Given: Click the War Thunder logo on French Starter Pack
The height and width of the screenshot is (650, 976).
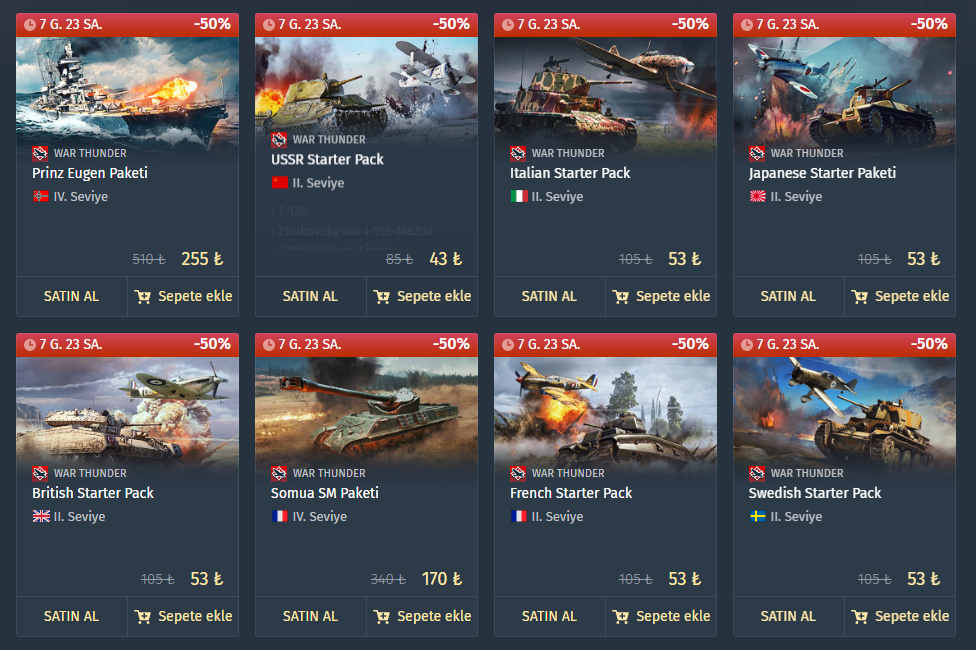Looking at the screenshot, I should coord(518,473).
